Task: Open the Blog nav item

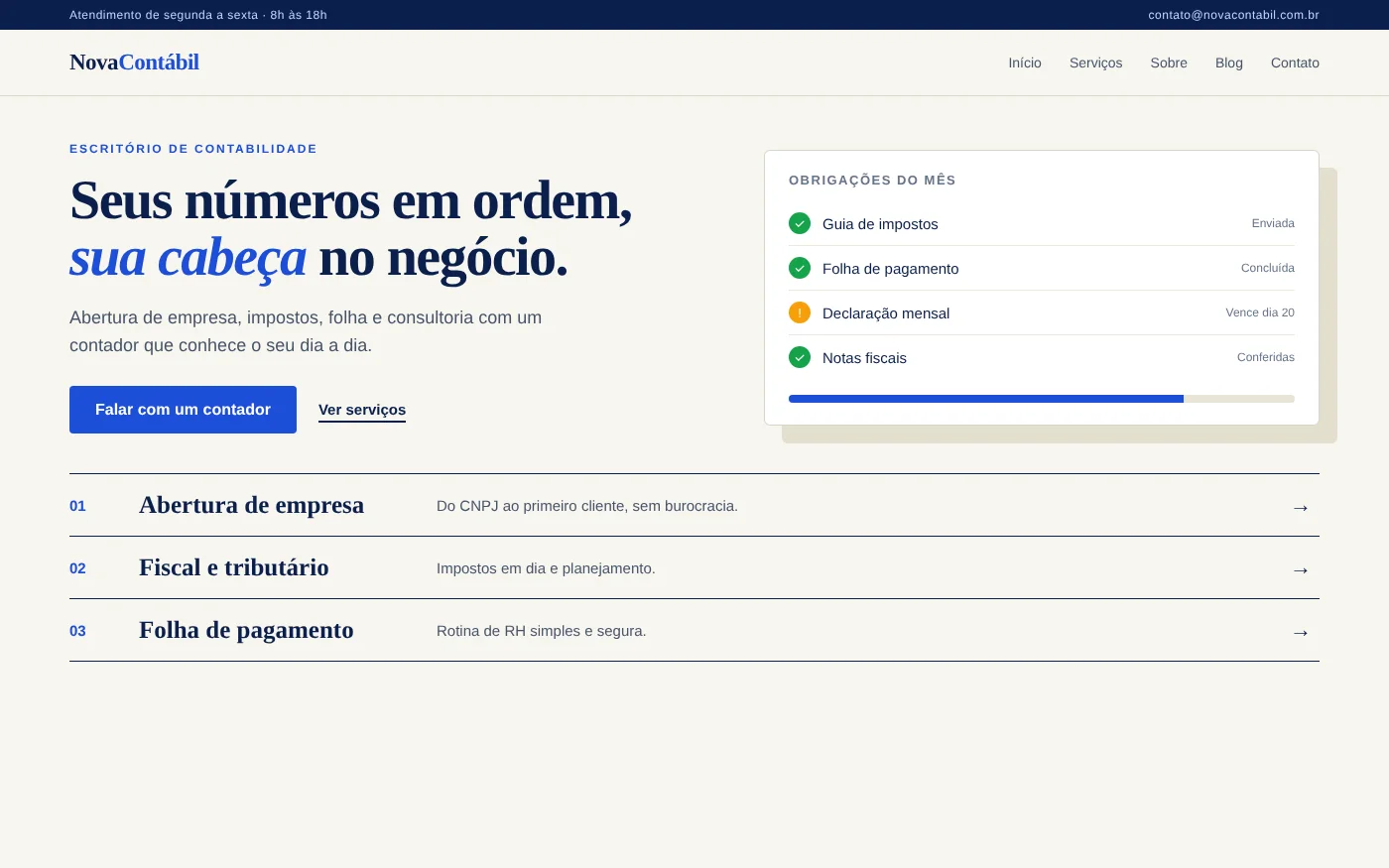Action: [1229, 62]
